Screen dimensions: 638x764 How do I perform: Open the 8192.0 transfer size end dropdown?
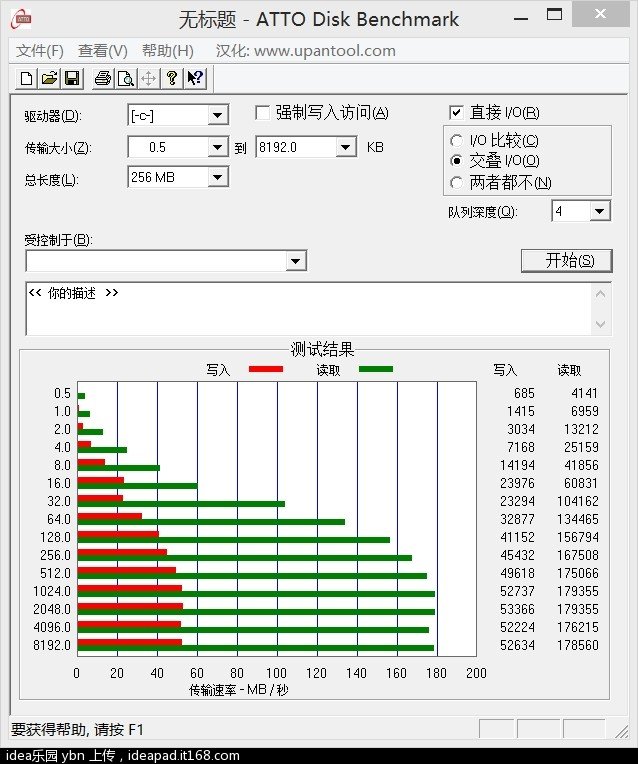point(346,147)
